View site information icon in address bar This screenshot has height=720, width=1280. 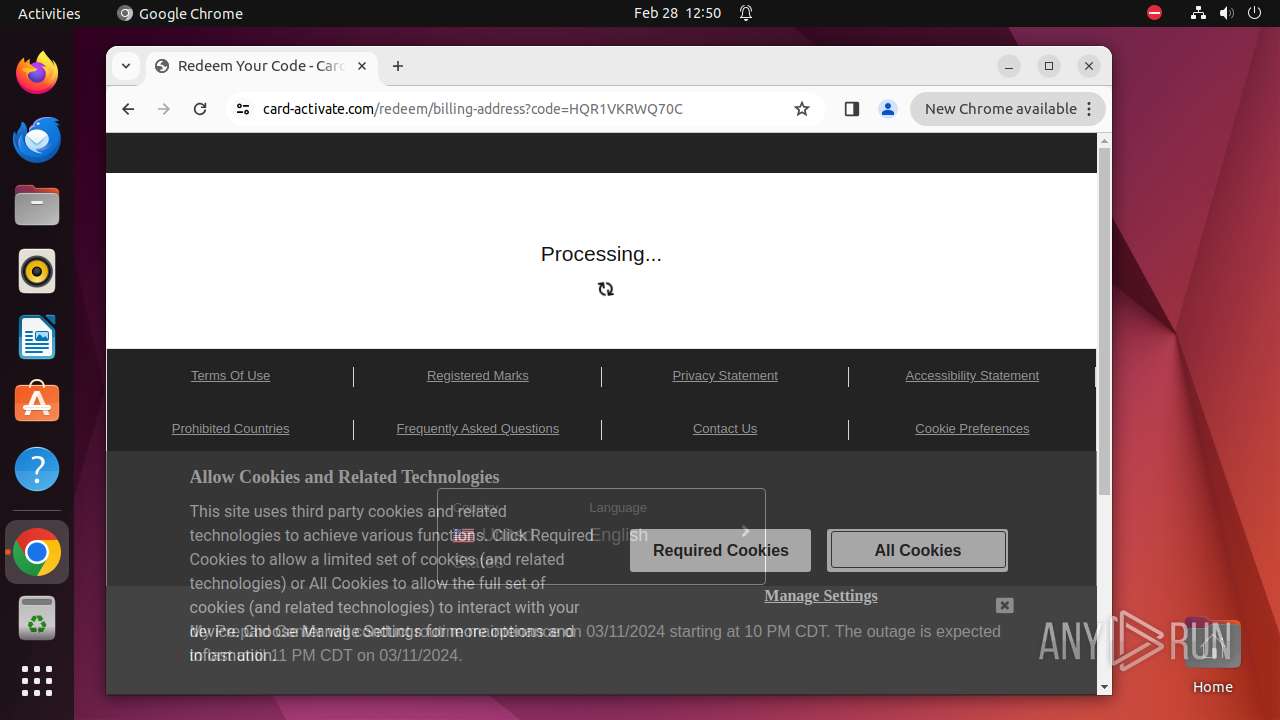coord(242,109)
